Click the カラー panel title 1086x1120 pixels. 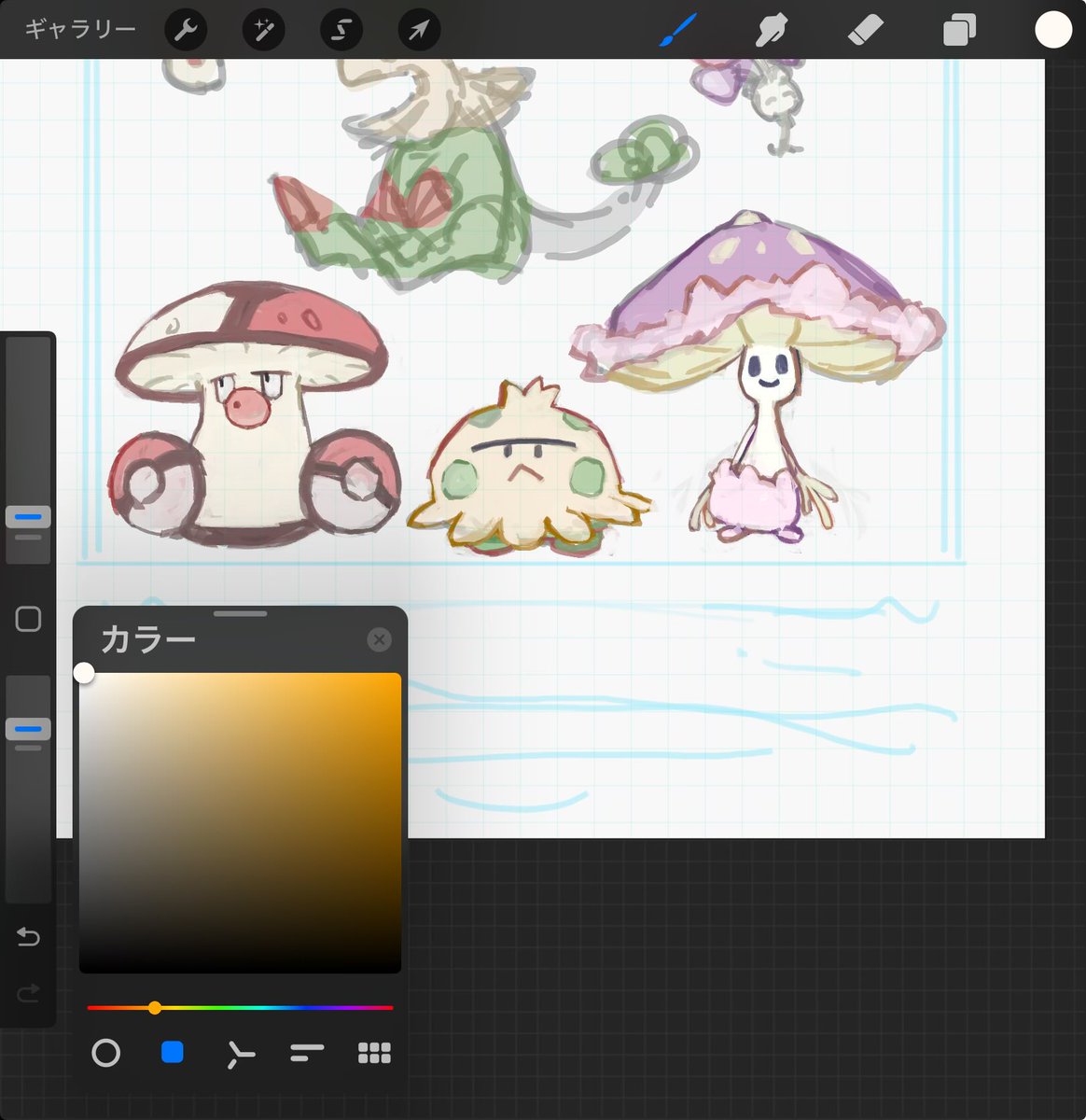[148, 639]
